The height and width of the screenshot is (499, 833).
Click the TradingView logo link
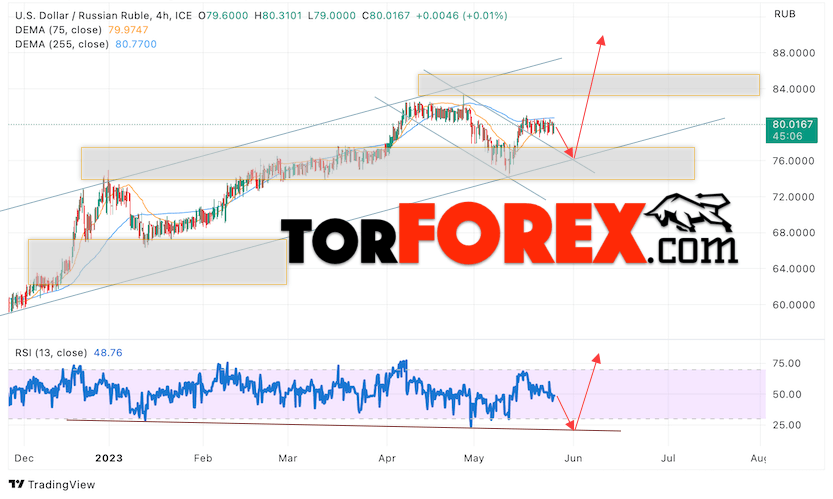pyautogui.click(x=52, y=484)
